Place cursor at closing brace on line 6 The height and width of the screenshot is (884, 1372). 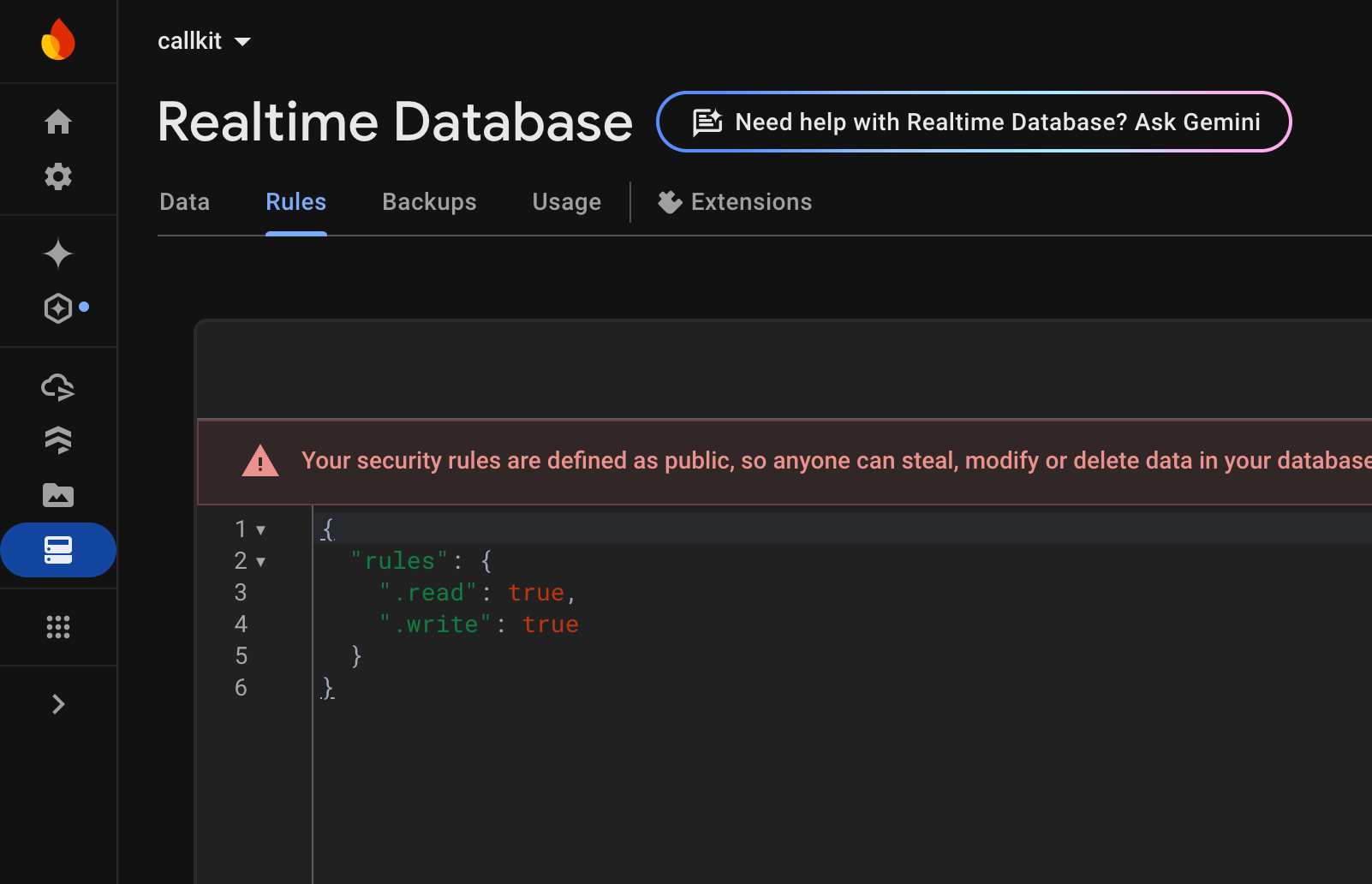[x=328, y=688]
